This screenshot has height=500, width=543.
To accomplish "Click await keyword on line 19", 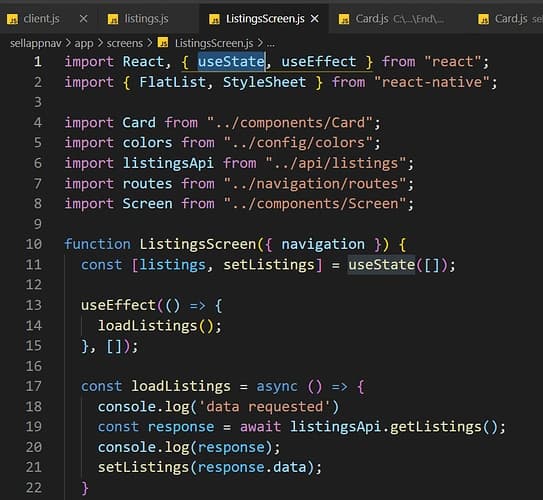I will pos(260,427).
